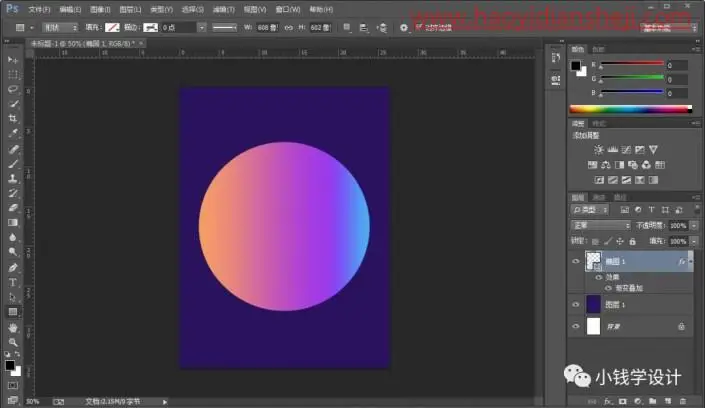This screenshot has width=705, height=408.
Task: Open shape mode dropdown in options bar
Action: pyautogui.click(x=60, y=28)
